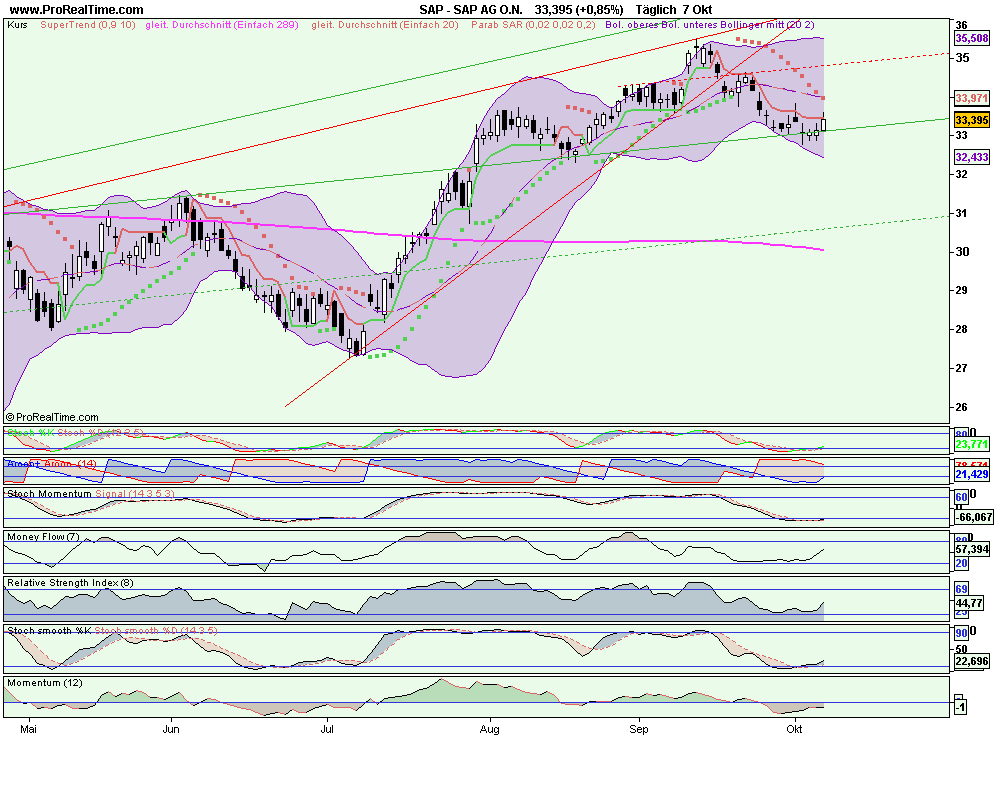Click the "Stoch Momentum" indicator label
Viewport: 1000px width, 800px height.
tap(49, 494)
